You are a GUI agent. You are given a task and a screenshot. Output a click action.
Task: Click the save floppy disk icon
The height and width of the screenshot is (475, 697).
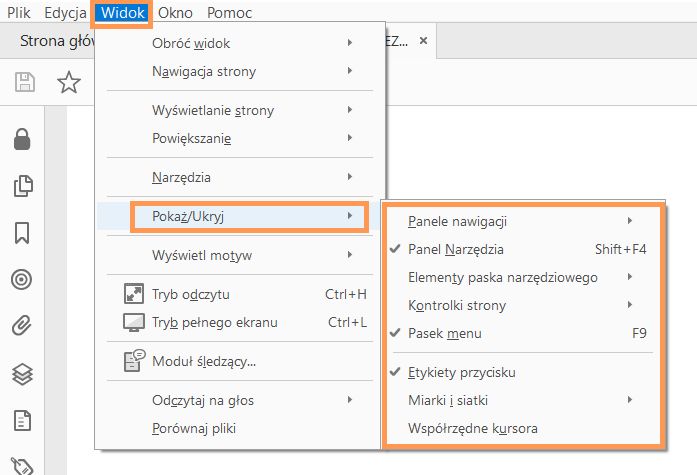25,82
